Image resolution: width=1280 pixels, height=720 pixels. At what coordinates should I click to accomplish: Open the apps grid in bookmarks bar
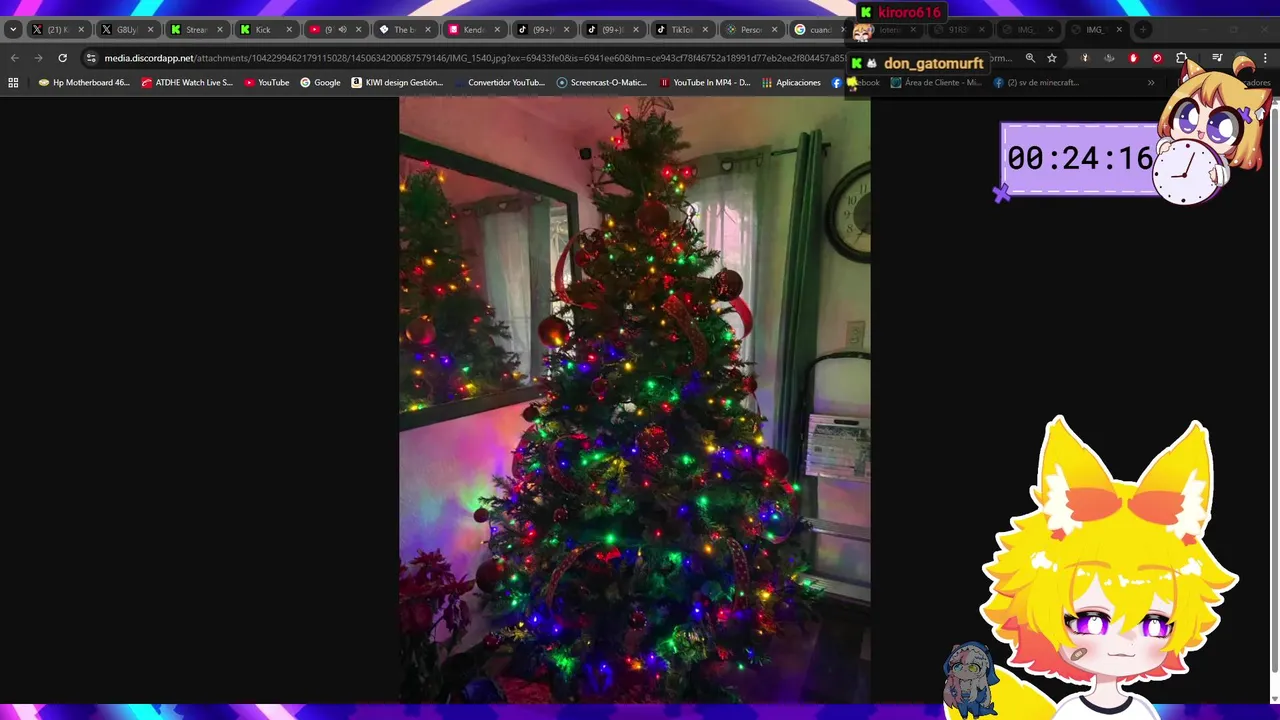[x=13, y=83]
